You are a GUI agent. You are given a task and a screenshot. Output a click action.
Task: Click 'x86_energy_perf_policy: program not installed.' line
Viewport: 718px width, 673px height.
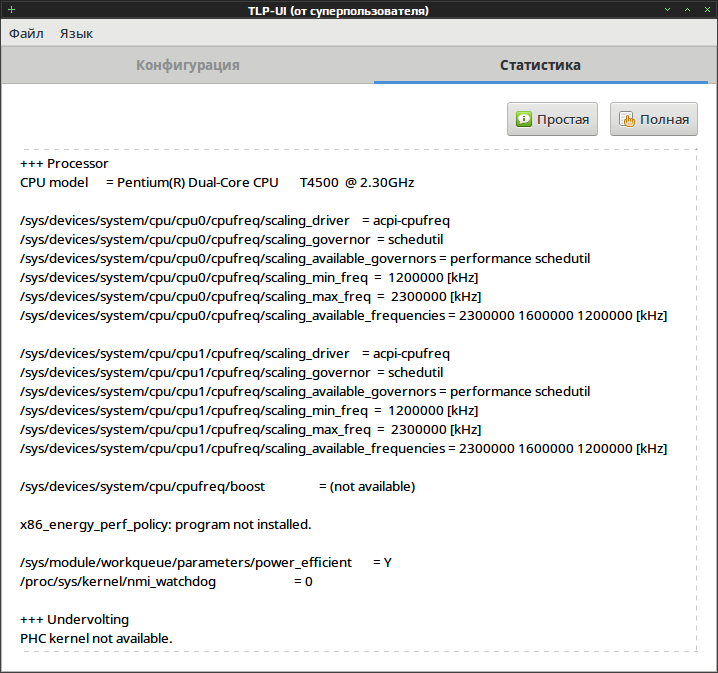tap(166, 525)
